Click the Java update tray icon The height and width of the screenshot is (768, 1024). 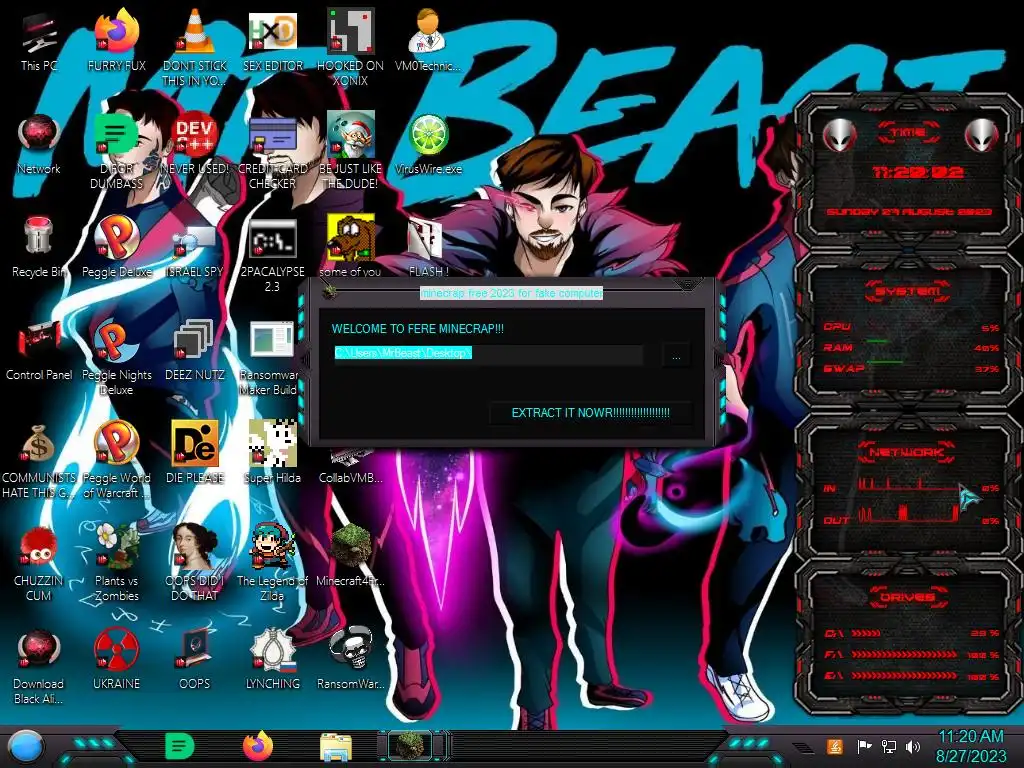click(835, 746)
